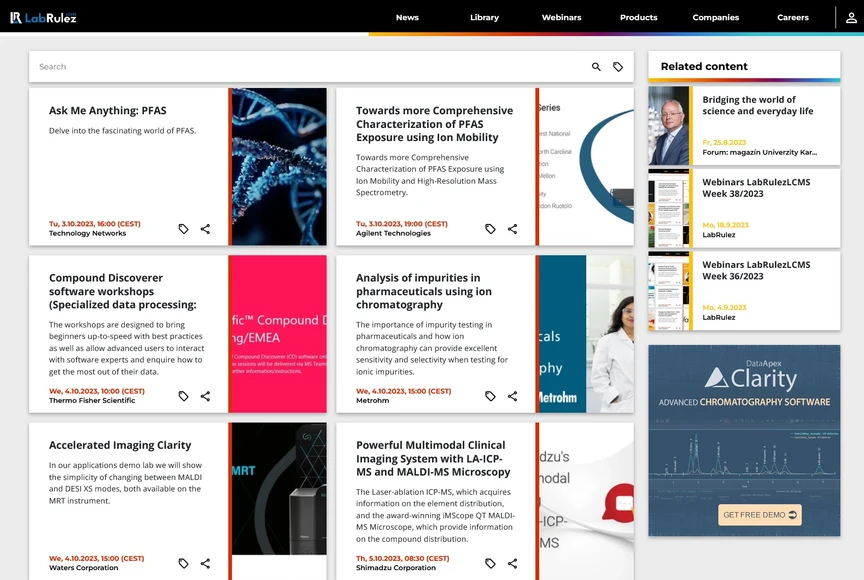Open 'Bridging the world of science and everyday life'
Viewport: 864px width, 580px height.
pyautogui.click(x=757, y=105)
